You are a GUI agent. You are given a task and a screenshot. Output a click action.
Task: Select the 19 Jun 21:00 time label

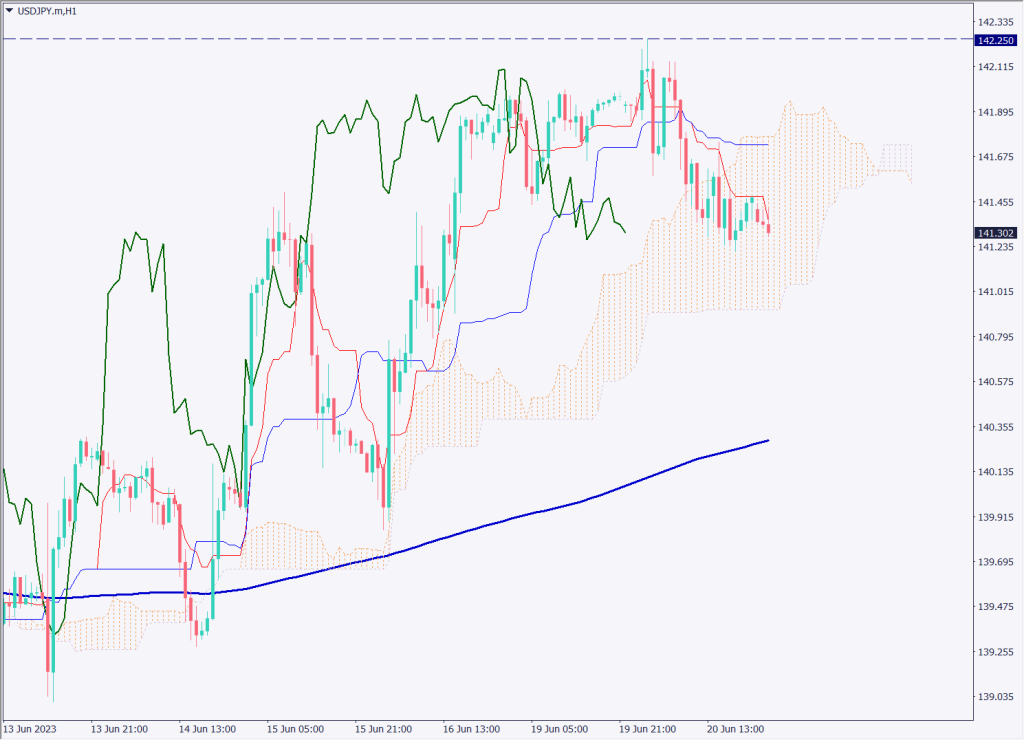pyautogui.click(x=648, y=729)
